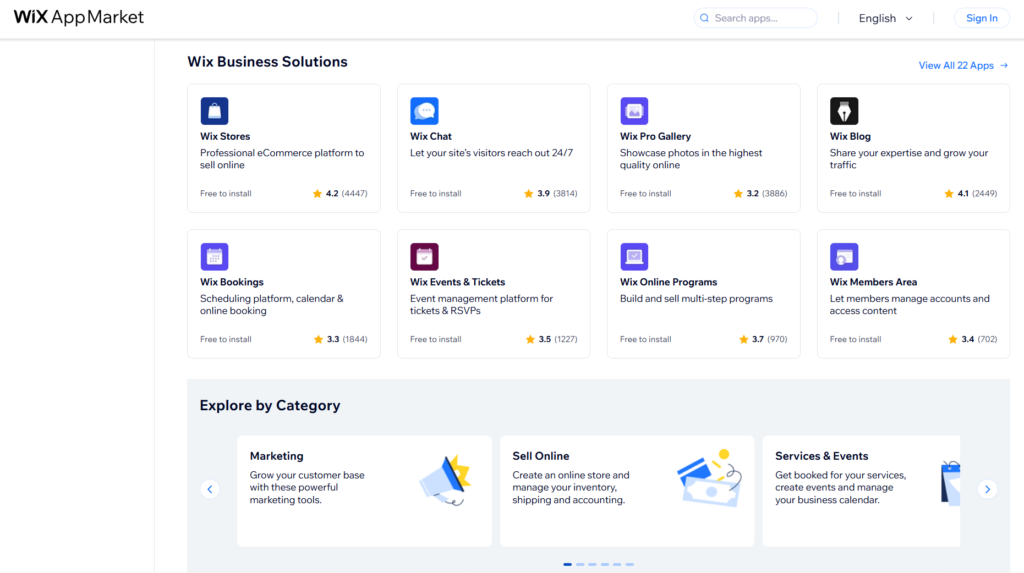Click the Wix Stores rating count (4447)
1024x573 pixels.
(355, 193)
